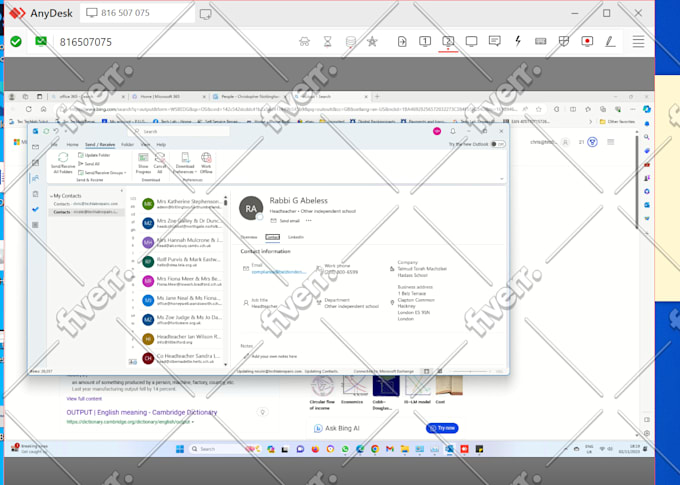Select contact Rolf Purvis & Mark Eastw...
Viewport: 680px width, 485px height.
(182, 262)
